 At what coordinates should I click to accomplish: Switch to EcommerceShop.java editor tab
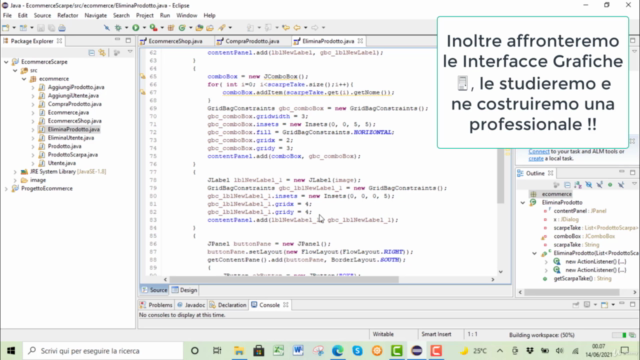pos(176,41)
